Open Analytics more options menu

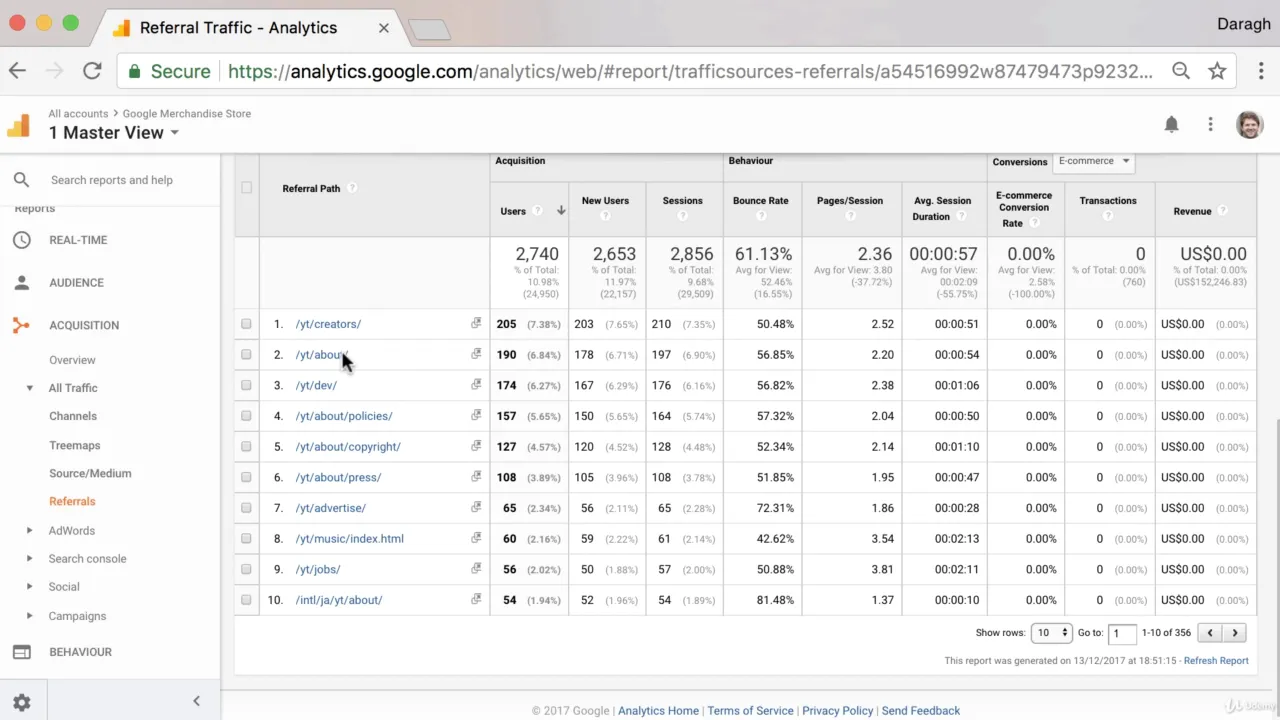pyautogui.click(x=1210, y=124)
